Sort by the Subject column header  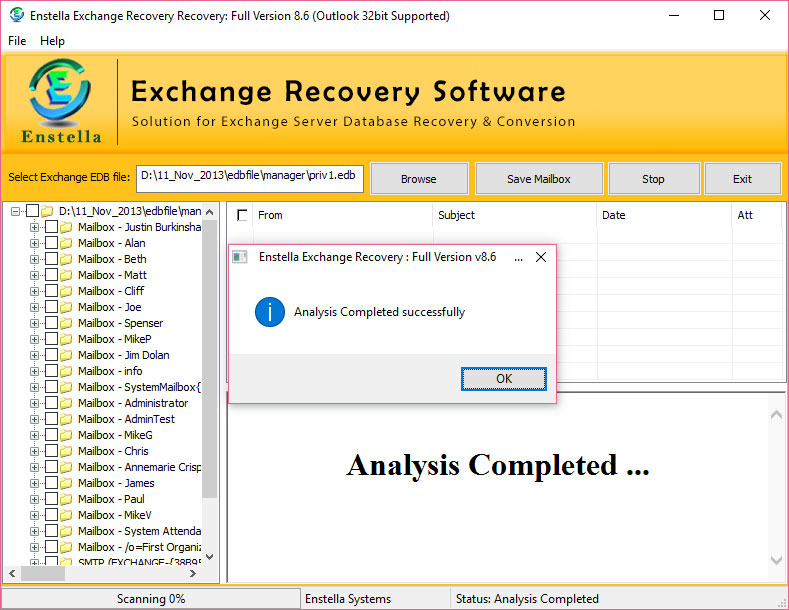pos(515,215)
